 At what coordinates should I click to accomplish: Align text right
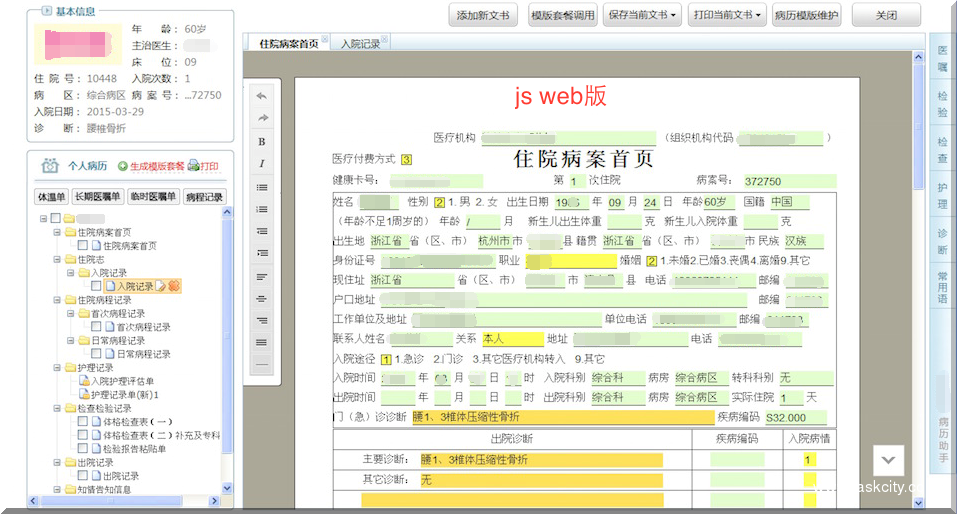coord(262,320)
